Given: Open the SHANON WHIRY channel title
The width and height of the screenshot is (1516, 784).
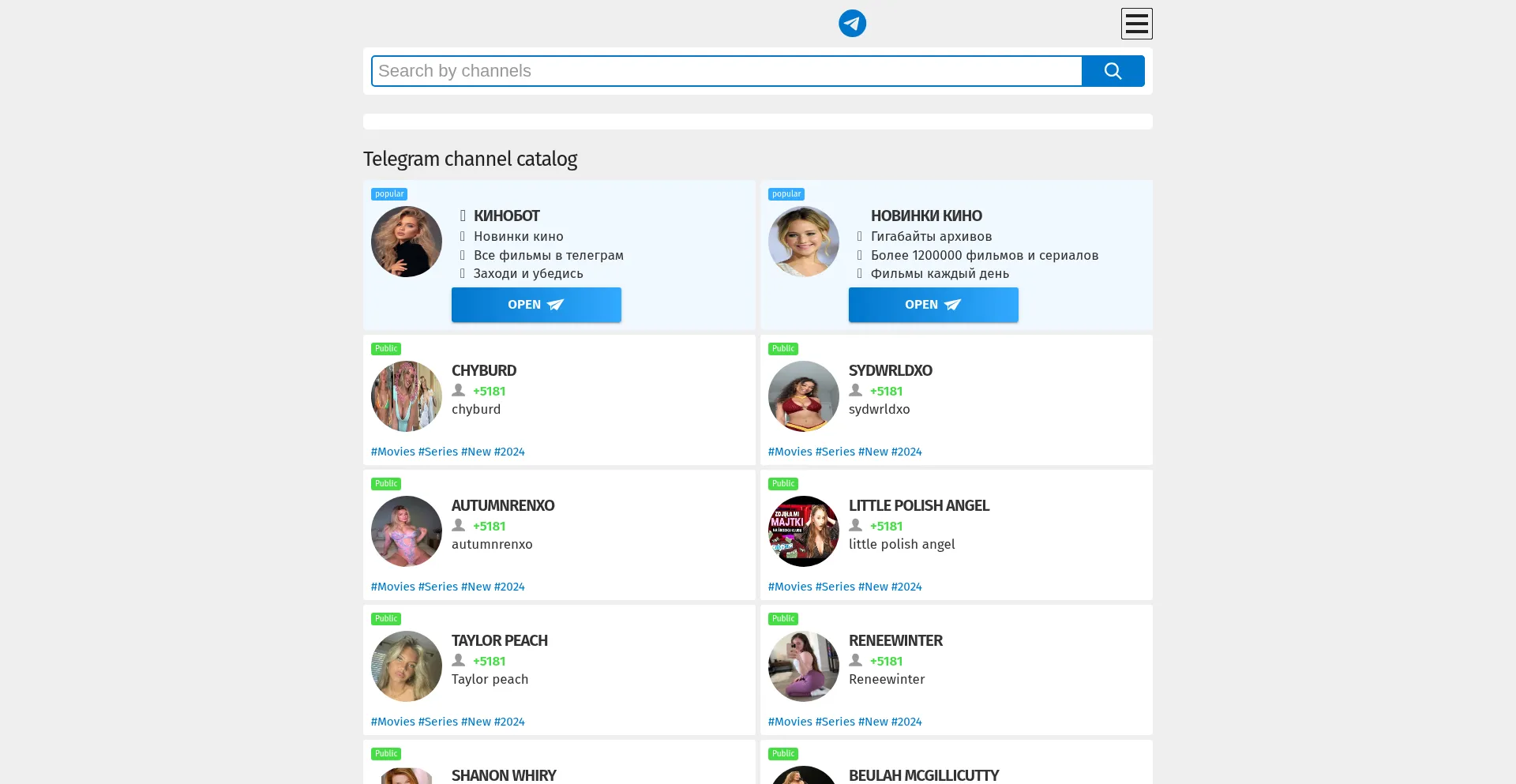Looking at the screenshot, I should 504,775.
